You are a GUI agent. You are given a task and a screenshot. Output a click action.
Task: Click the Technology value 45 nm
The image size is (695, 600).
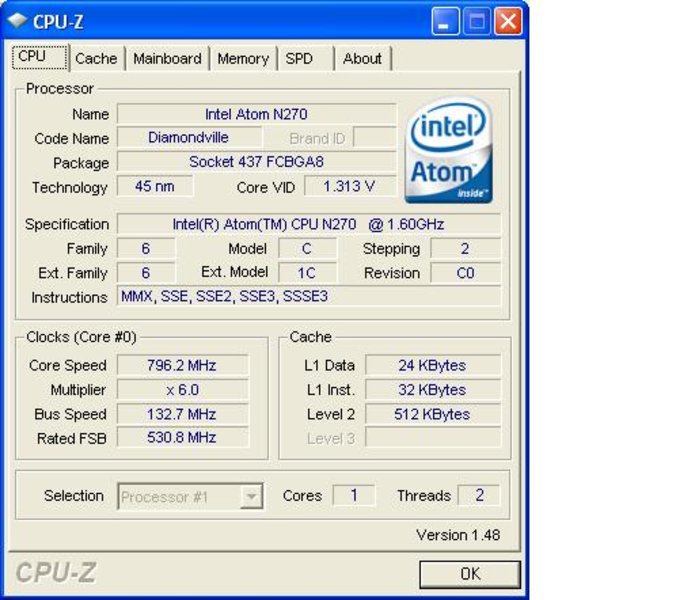tap(155, 186)
